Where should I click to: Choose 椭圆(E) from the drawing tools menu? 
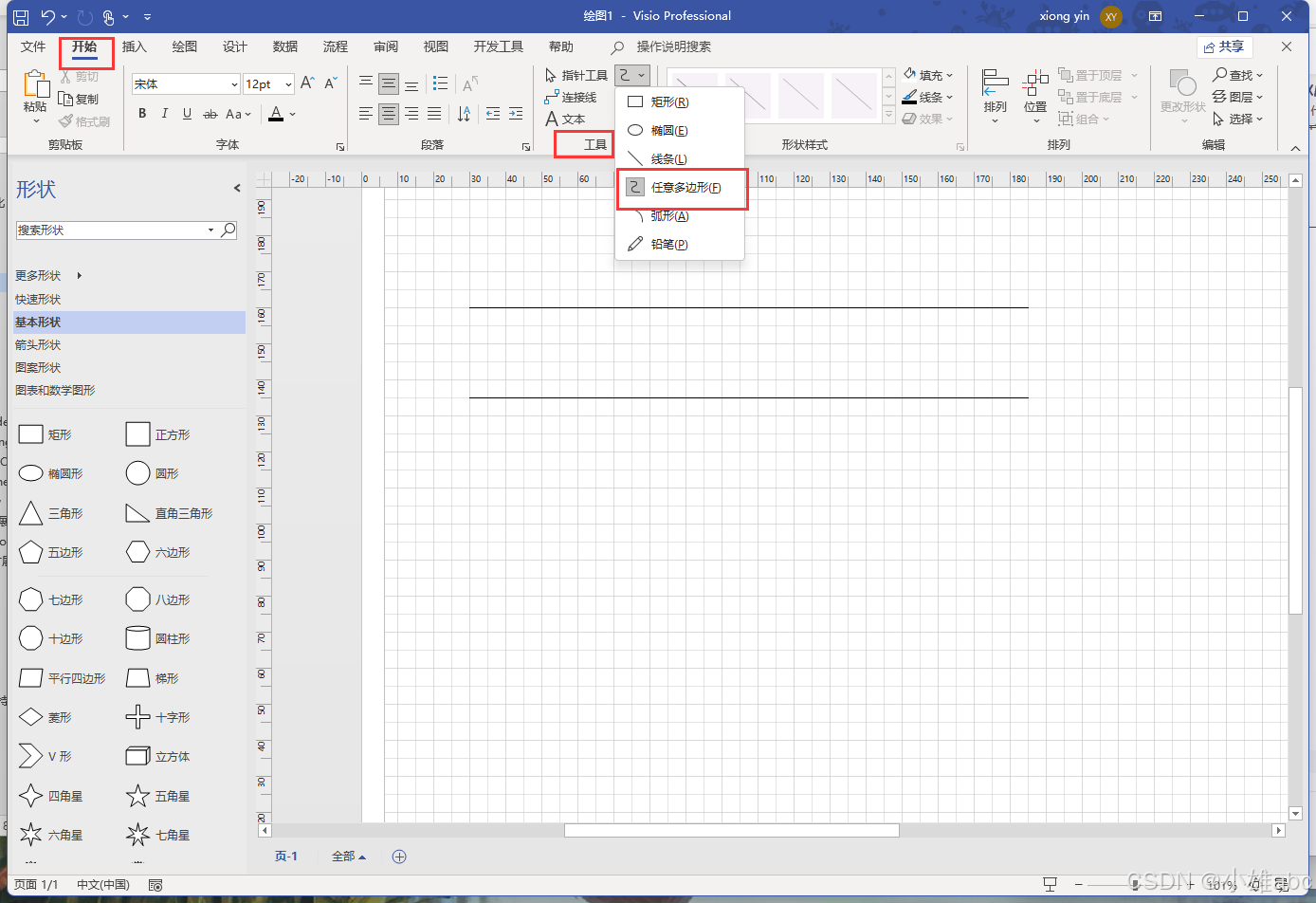[680, 130]
